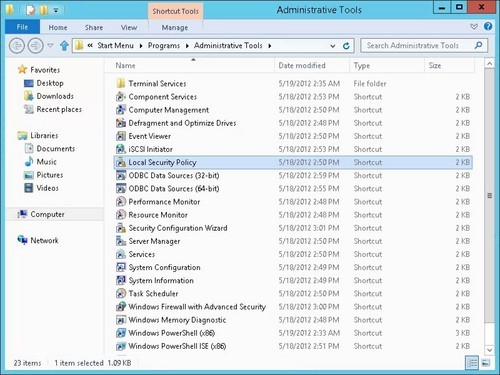Image resolution: width=500 pixels, height=375 pixels.
Task: Click the Security Configuration Wizard icon
Action: pos(121,228)
